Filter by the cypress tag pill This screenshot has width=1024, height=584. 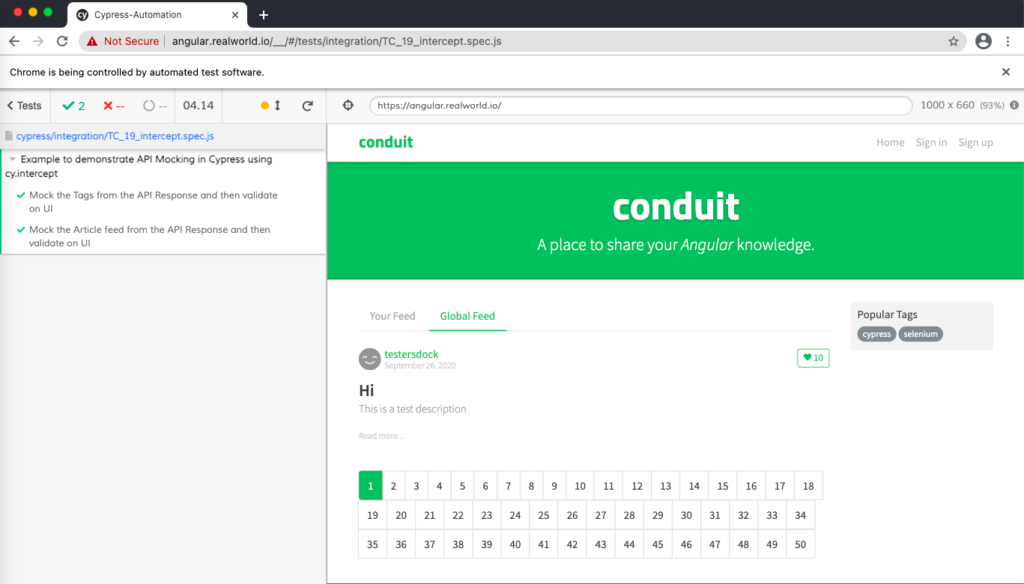click(x=876, y=334)
